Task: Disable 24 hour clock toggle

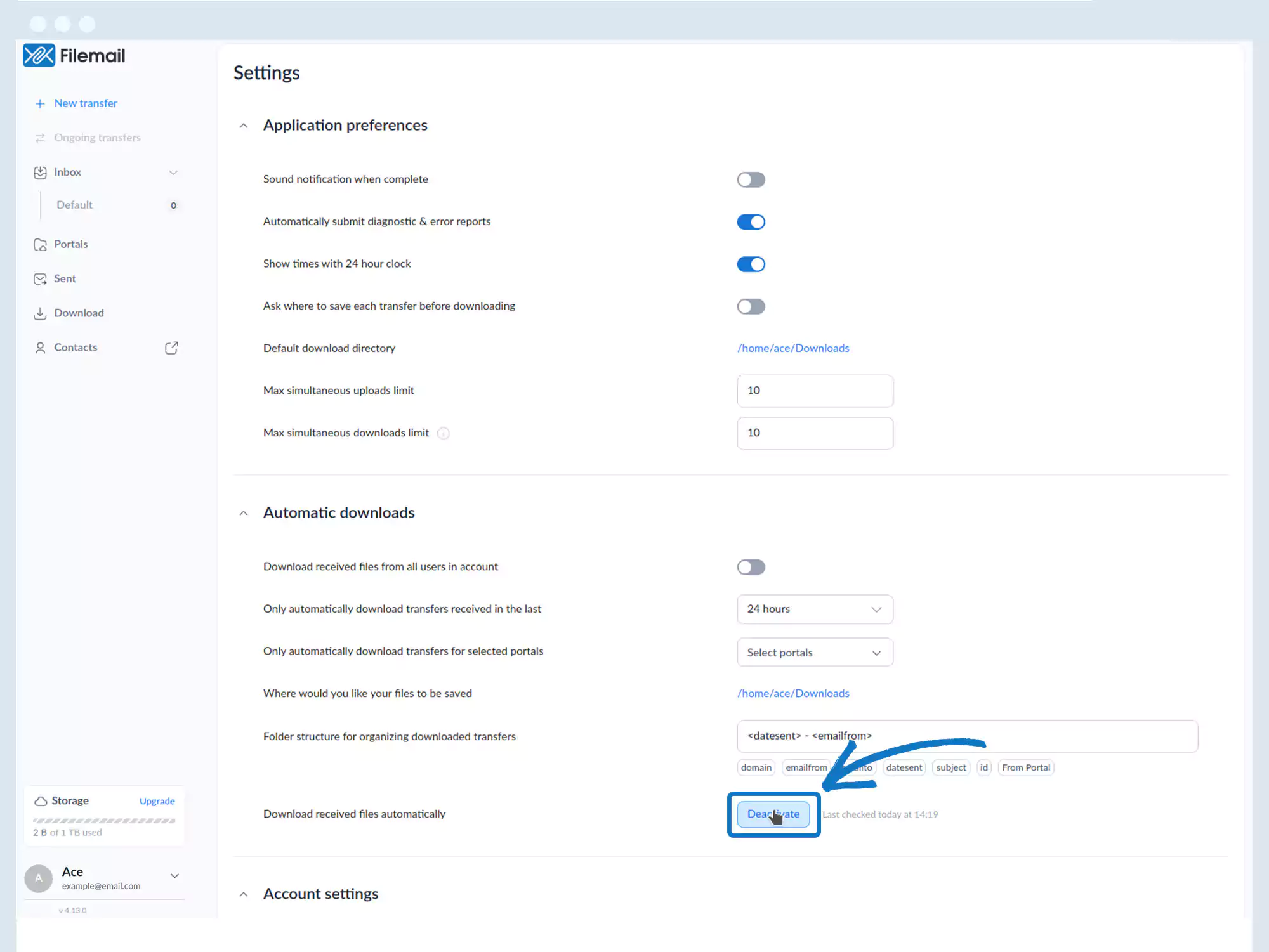Action: [751, 264]
